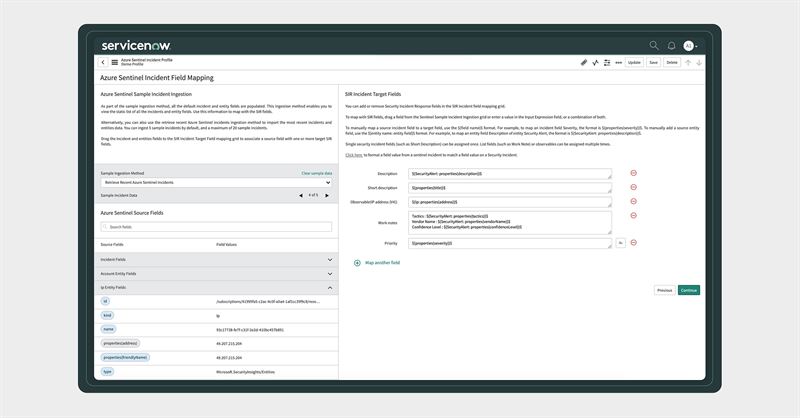Go to next sample incident

[329, 195]
